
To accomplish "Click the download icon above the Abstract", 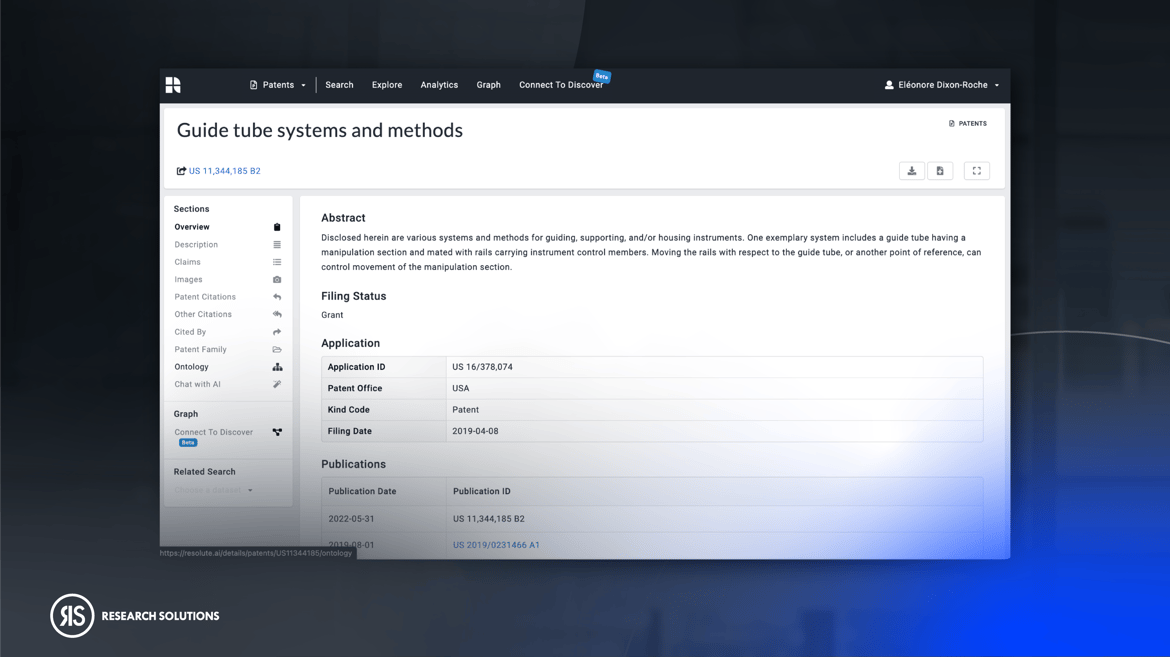I will pos(911,170).
